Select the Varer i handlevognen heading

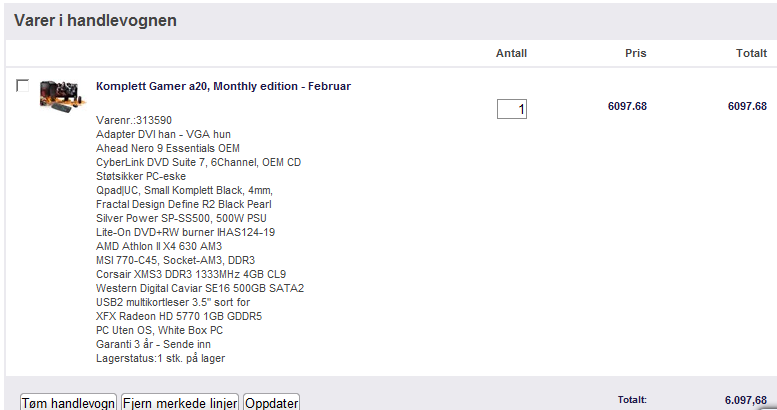point(95,21)
